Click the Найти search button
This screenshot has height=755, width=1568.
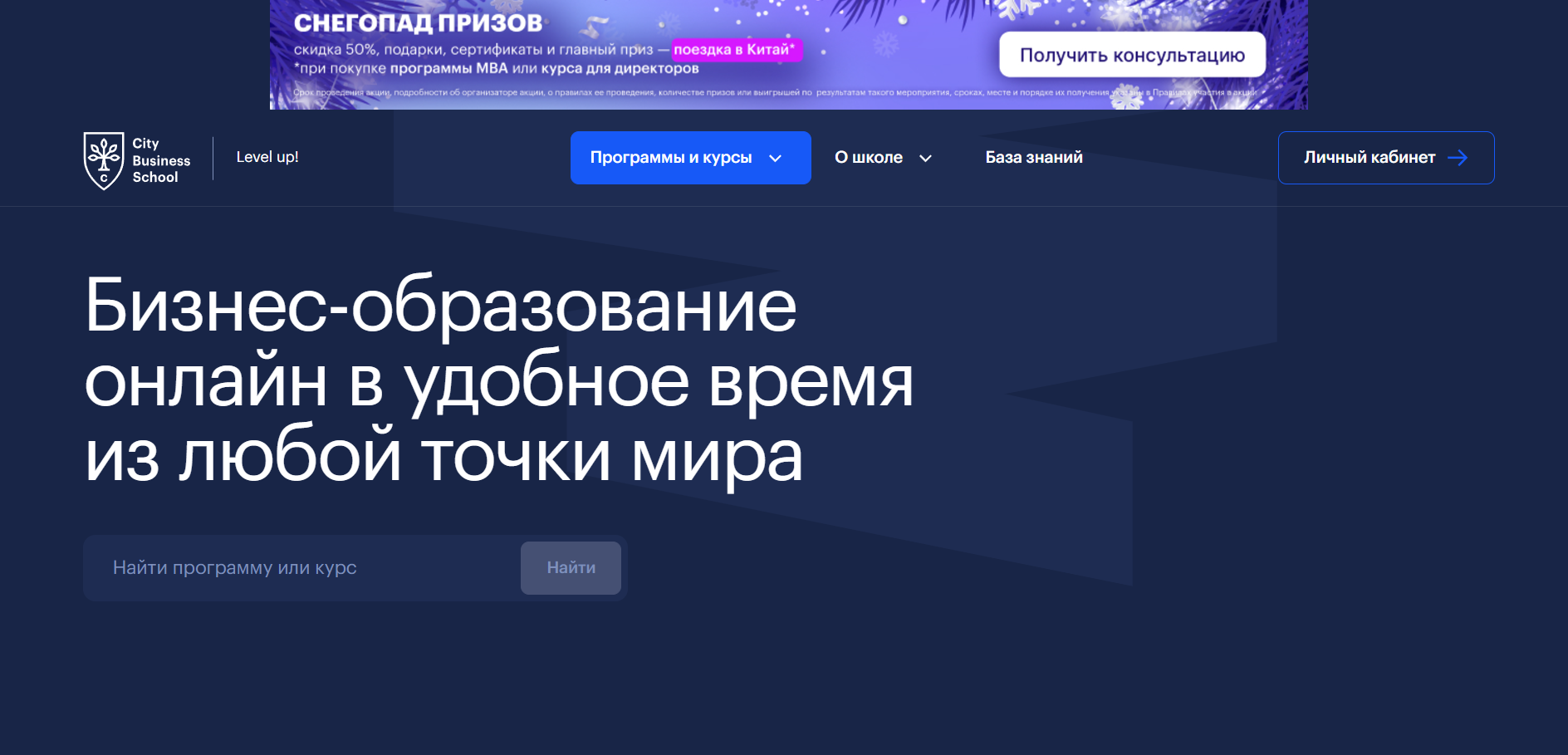(x=571, y=568)
